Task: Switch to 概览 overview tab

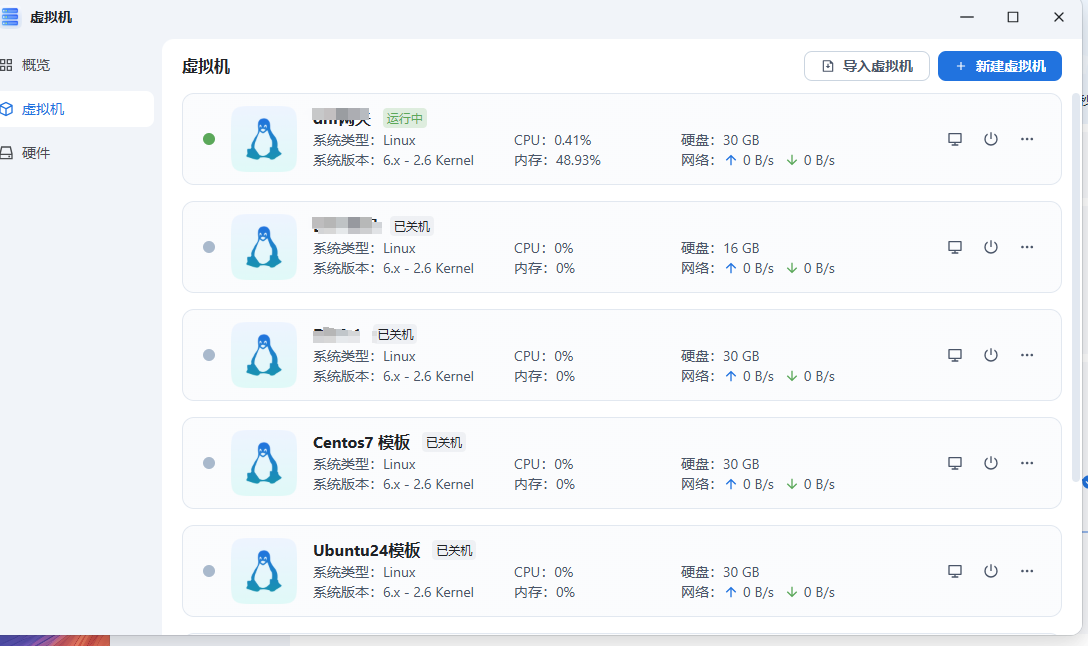Action: coord(36,65)
